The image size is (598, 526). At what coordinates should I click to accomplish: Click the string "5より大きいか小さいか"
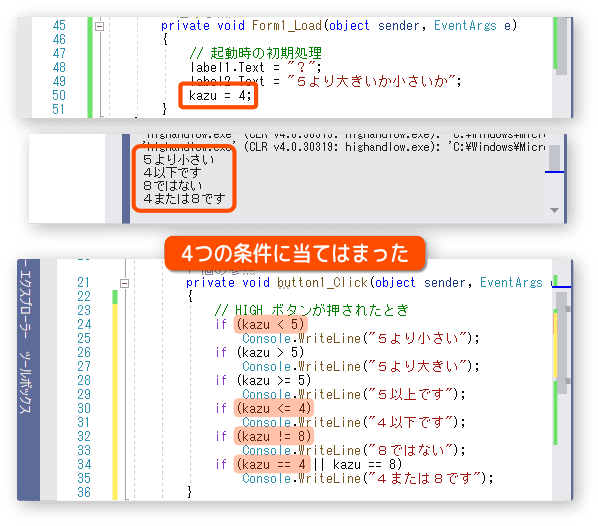point(372,81)
